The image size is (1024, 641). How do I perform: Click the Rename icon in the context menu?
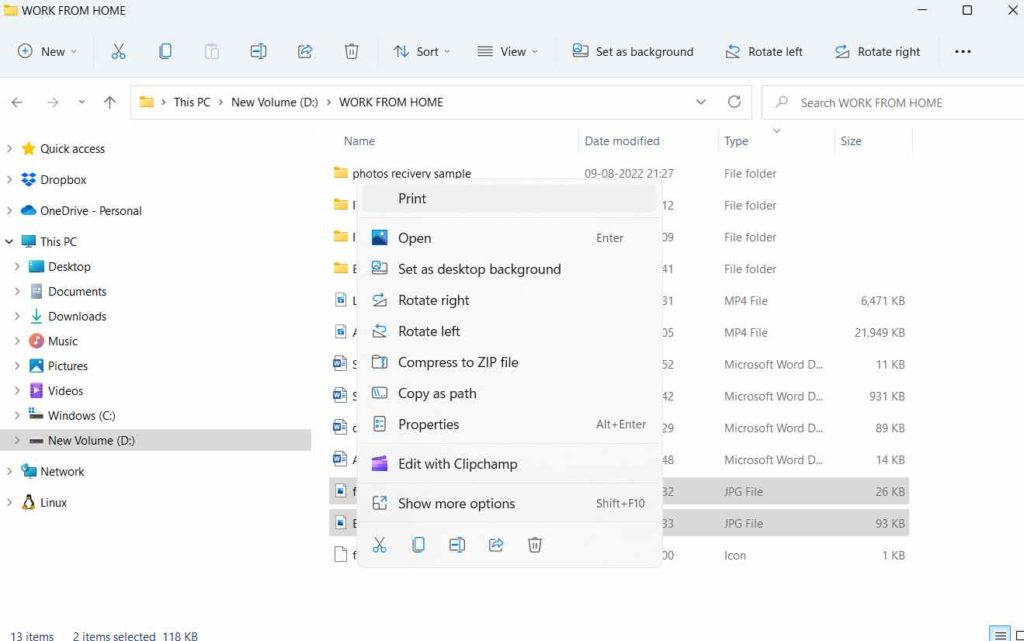(457, 545)
